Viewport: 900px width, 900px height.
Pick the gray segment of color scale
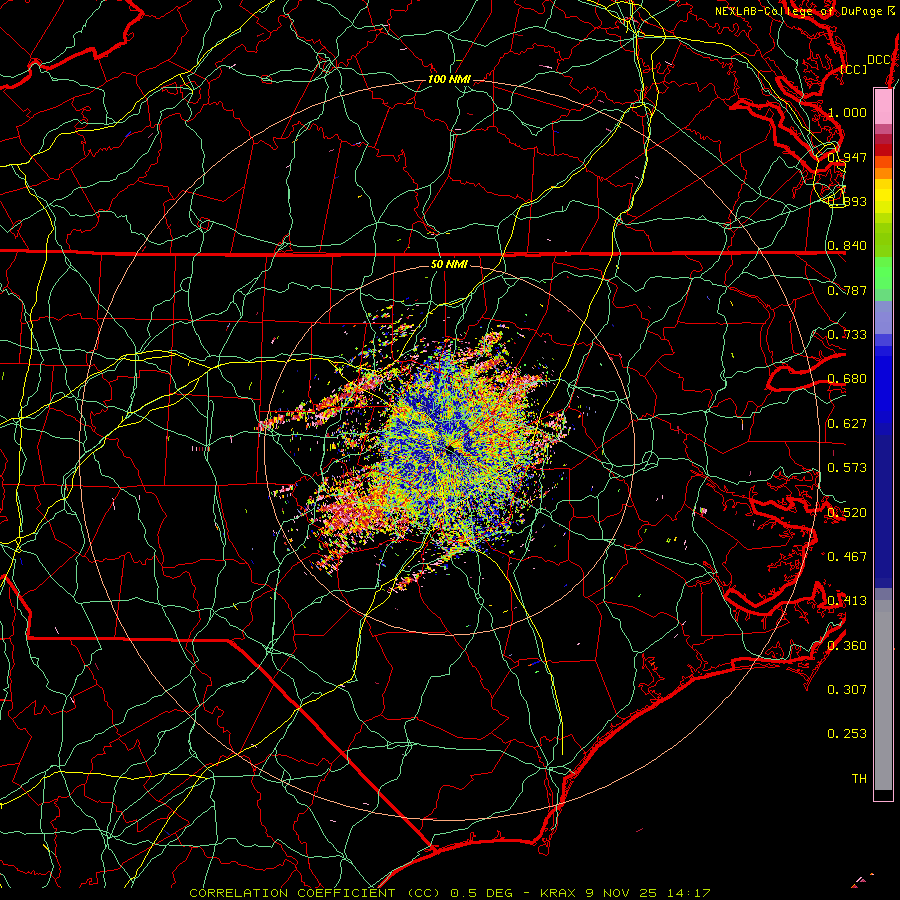coord(883,695)
